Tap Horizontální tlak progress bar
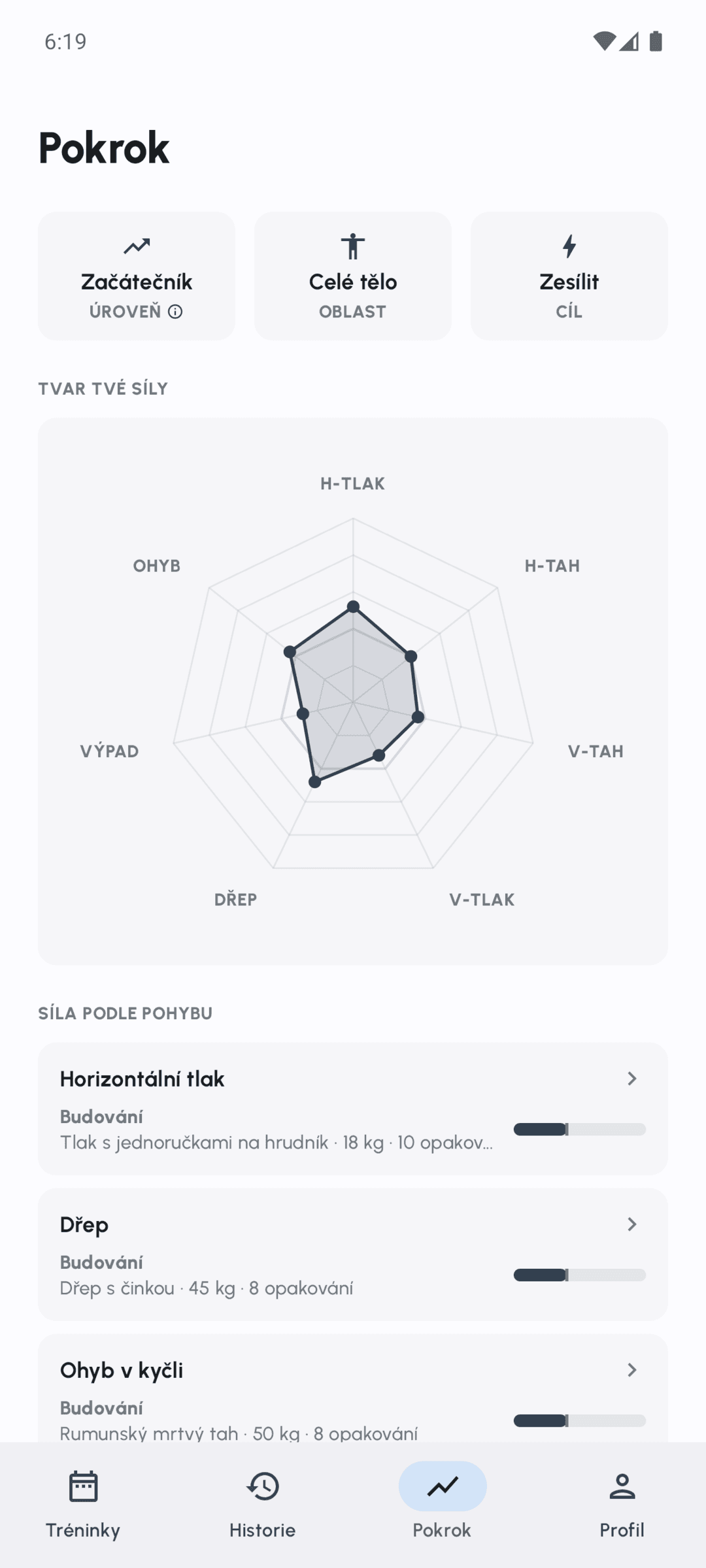This screenshot has height=1568, width=706. pos(580,1130)
